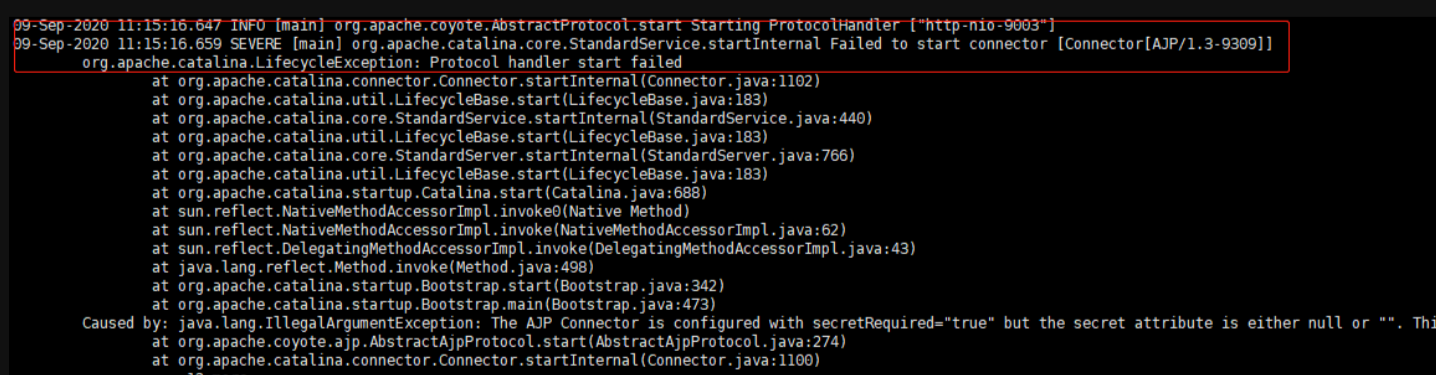The width and height of the screenshot is (1436, 375).
Task: Click the StandardService.java:440 stack frame
Action: click(512, 118)
